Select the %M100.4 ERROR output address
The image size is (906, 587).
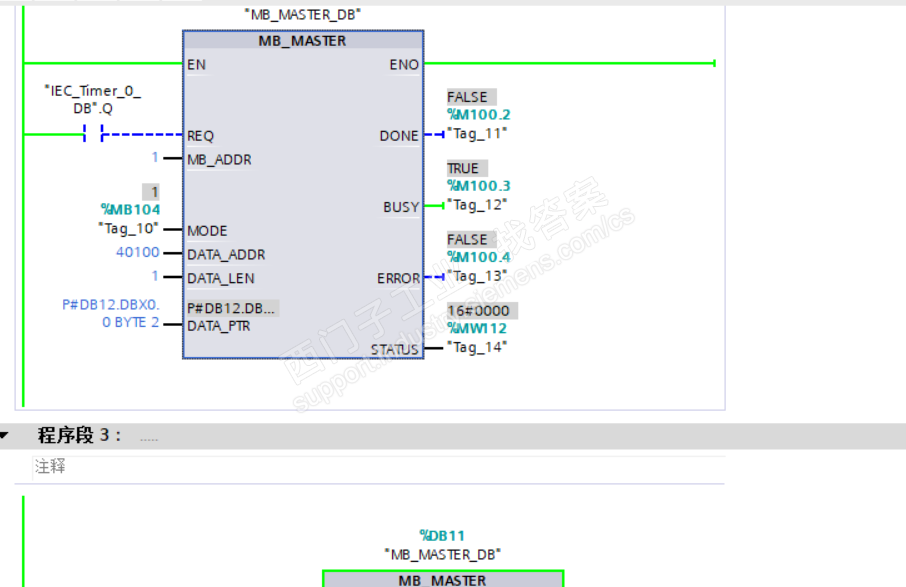(x=479, y=257)
